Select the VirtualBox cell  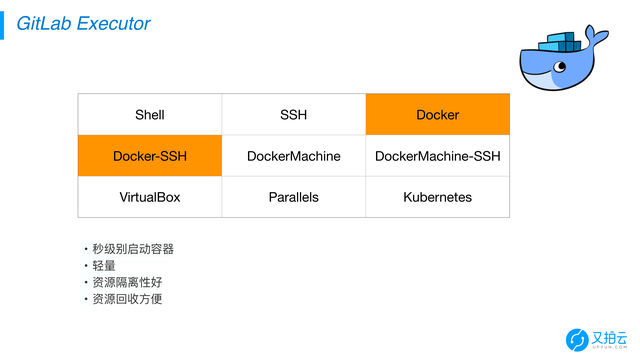point(150,197)
